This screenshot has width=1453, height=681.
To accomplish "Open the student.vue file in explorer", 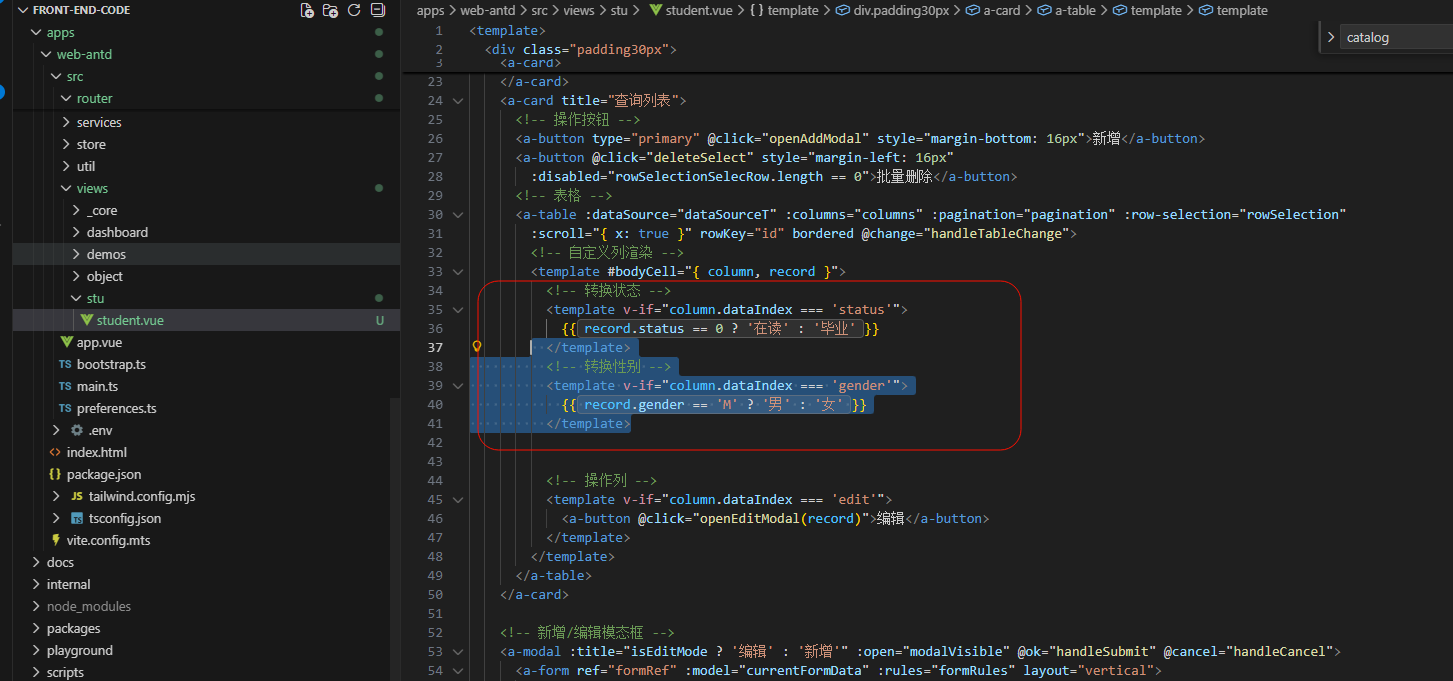I will [130, 320].
